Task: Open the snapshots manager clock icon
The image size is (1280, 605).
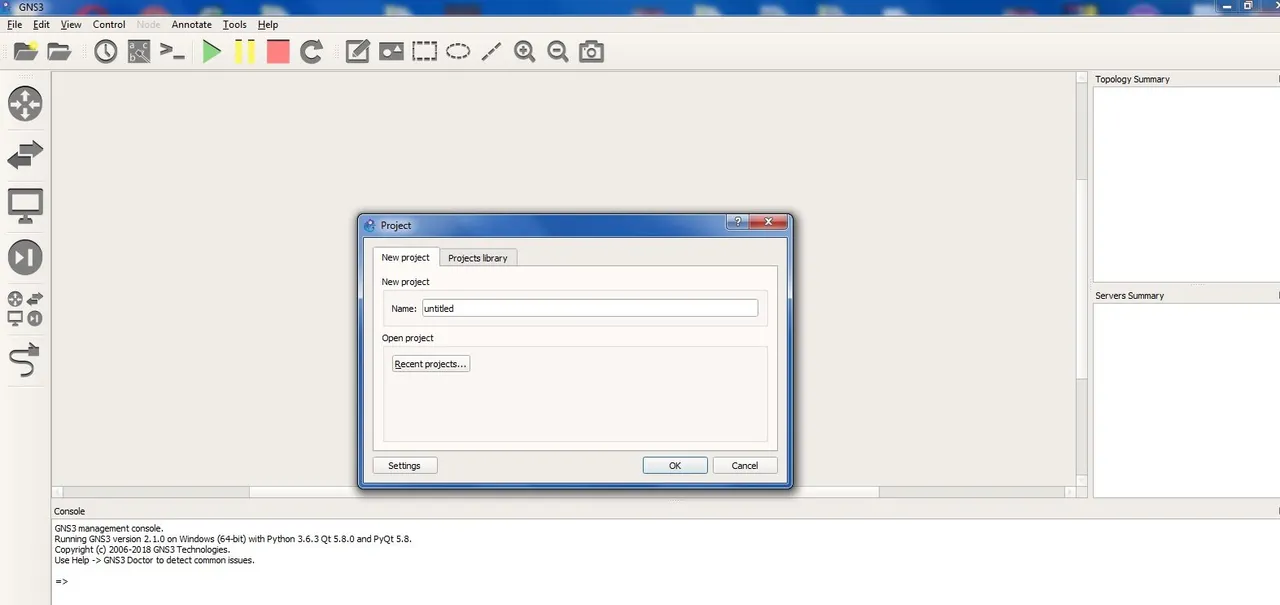Action: [106, 51]
